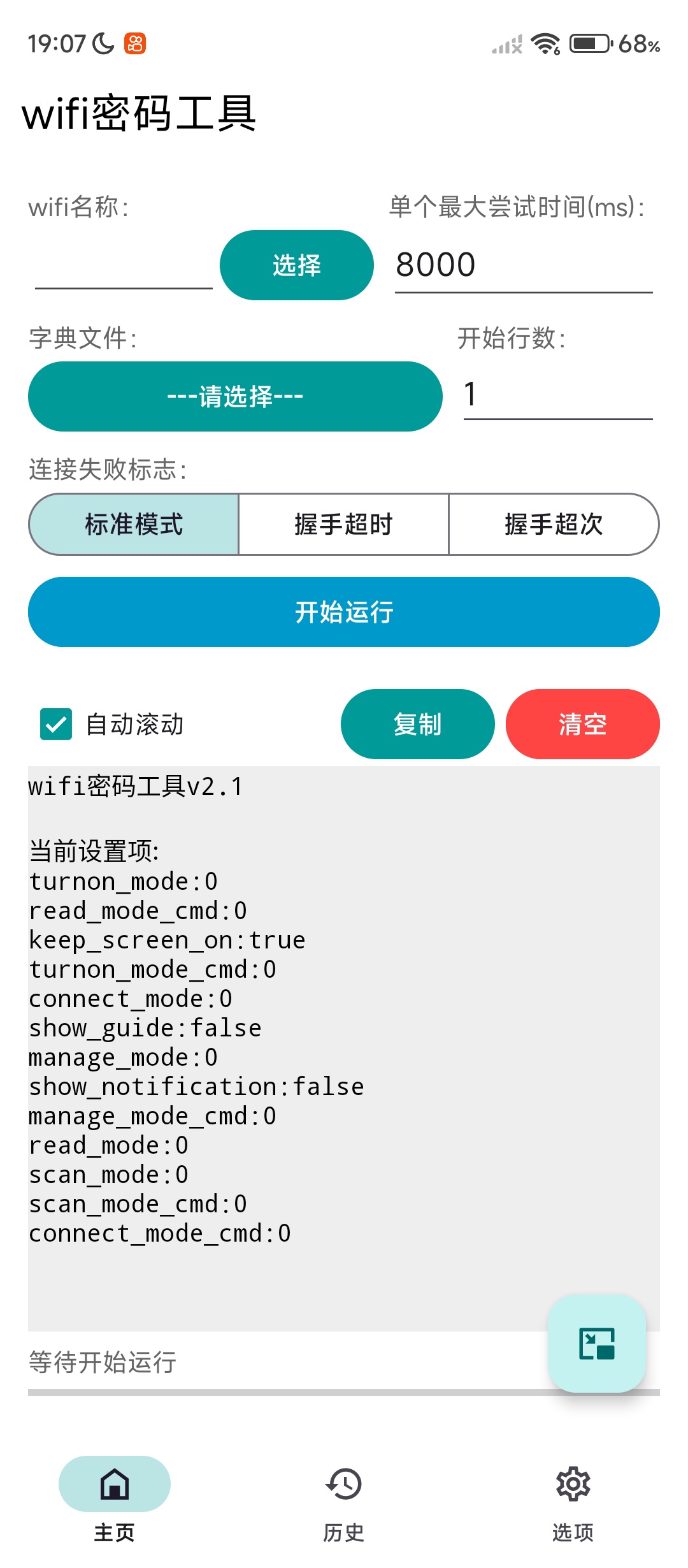Tap the floating window icon button
Viewport: 688px width, 1568px height.
597,1344
